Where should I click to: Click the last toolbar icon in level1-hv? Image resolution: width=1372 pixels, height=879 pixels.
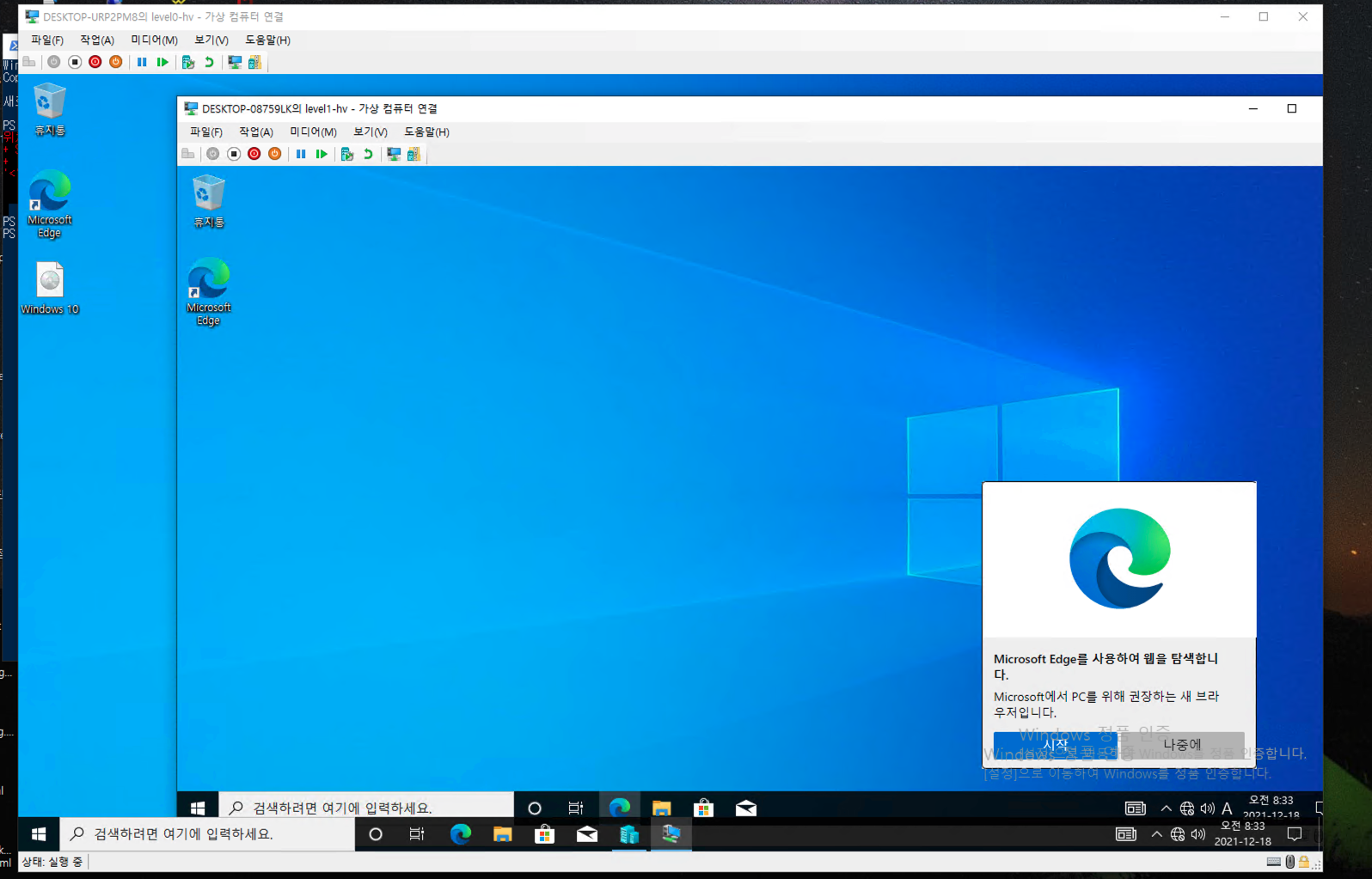413,154
